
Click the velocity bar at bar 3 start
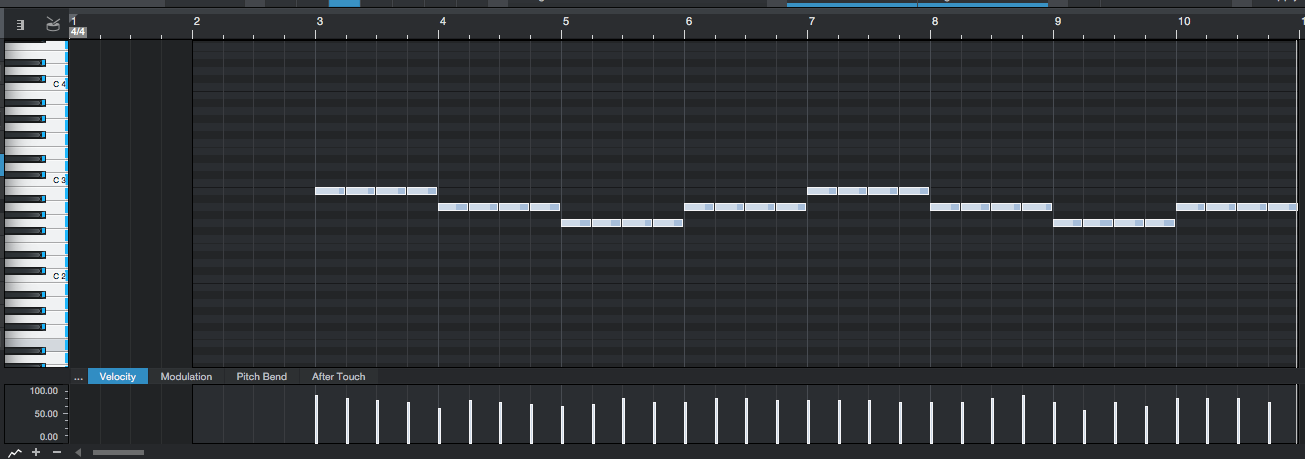pos(316,419)
